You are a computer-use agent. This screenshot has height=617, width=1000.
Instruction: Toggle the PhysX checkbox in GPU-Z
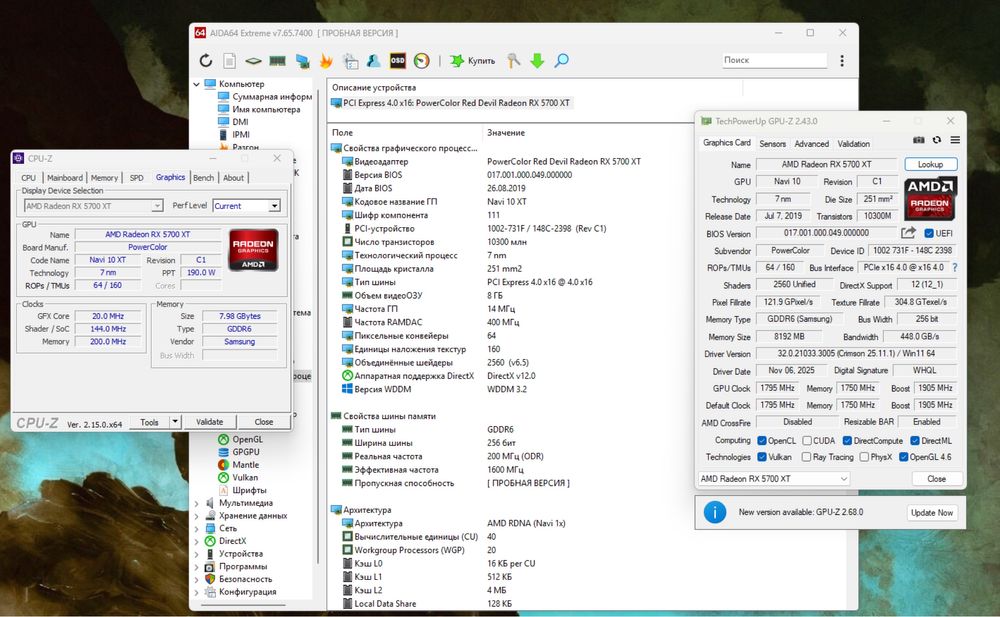coord(864,457)
